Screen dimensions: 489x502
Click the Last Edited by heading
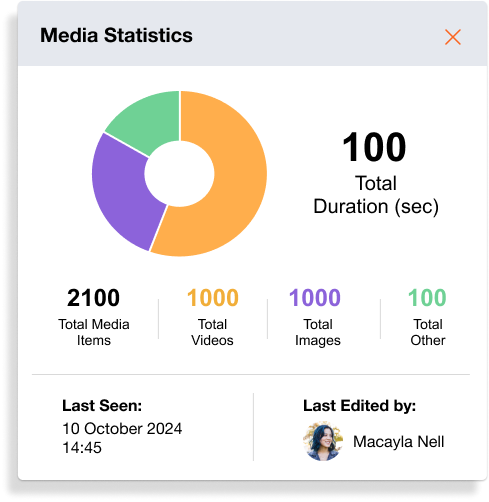[359, 406]
